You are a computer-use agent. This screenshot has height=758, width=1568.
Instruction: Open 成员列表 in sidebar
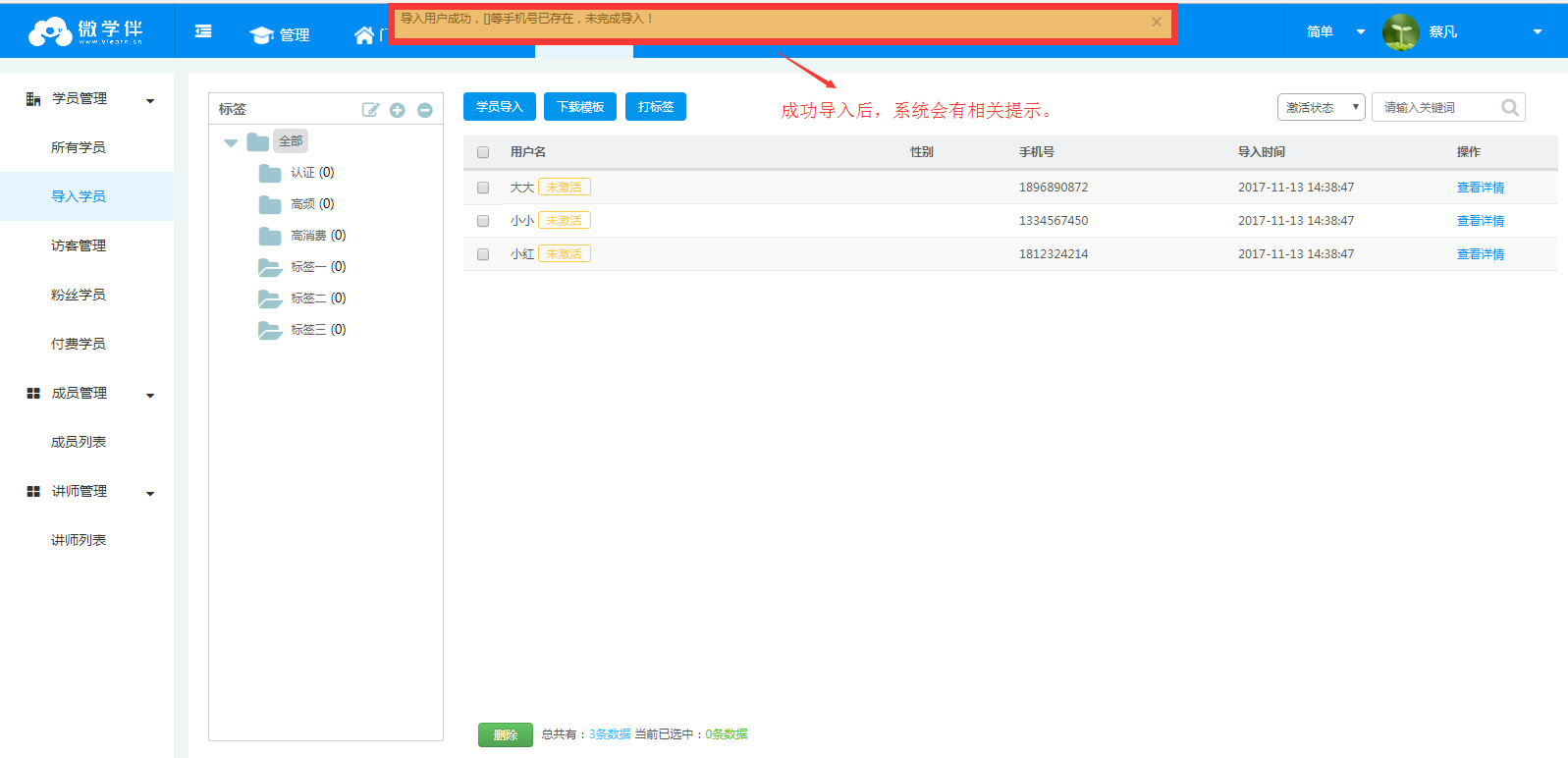click(79, 442)
